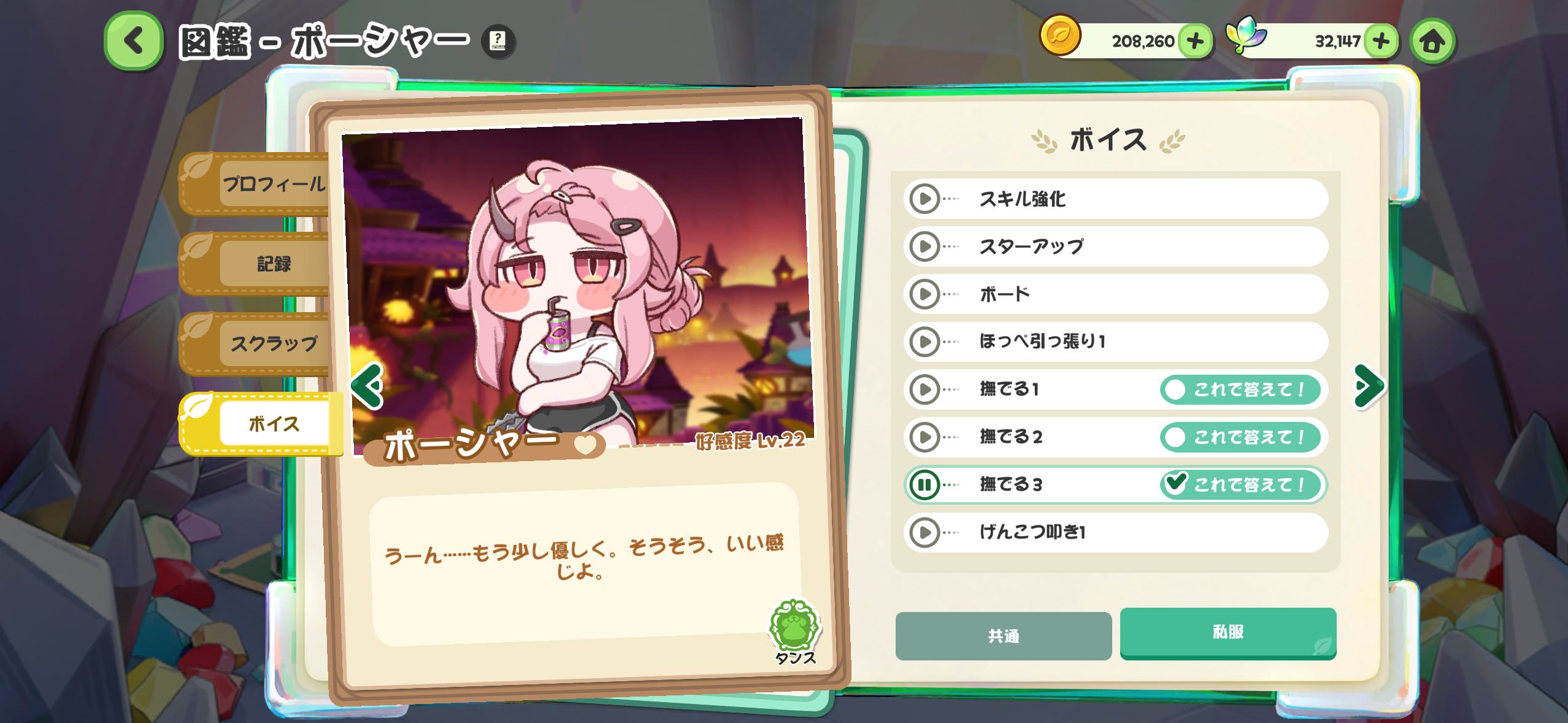This screenshot has height=723, width=1568.
Task: Select the 私服 voice category
Action: click(x=1228, y=633)
